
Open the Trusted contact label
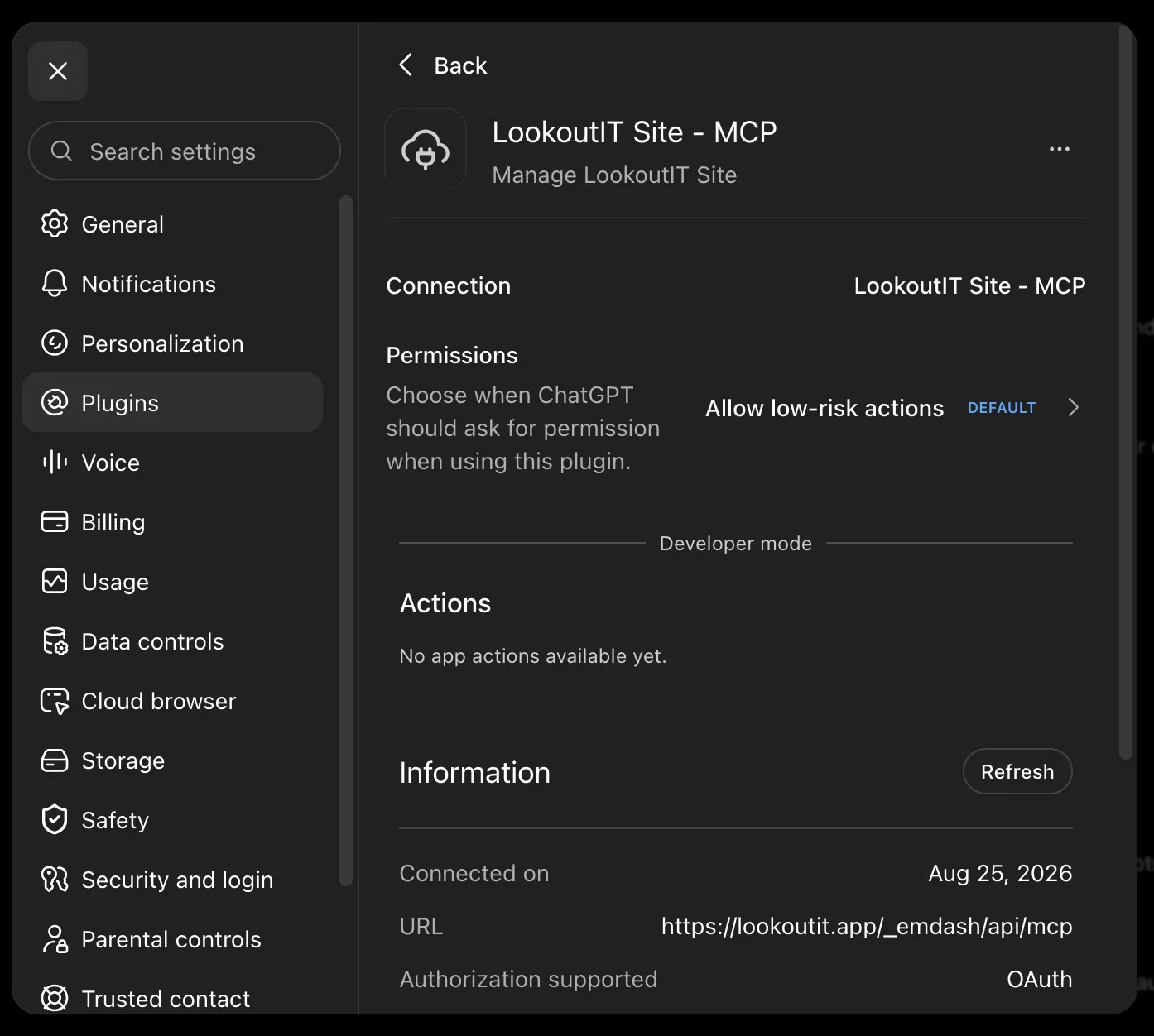click(x=166, y=999)
